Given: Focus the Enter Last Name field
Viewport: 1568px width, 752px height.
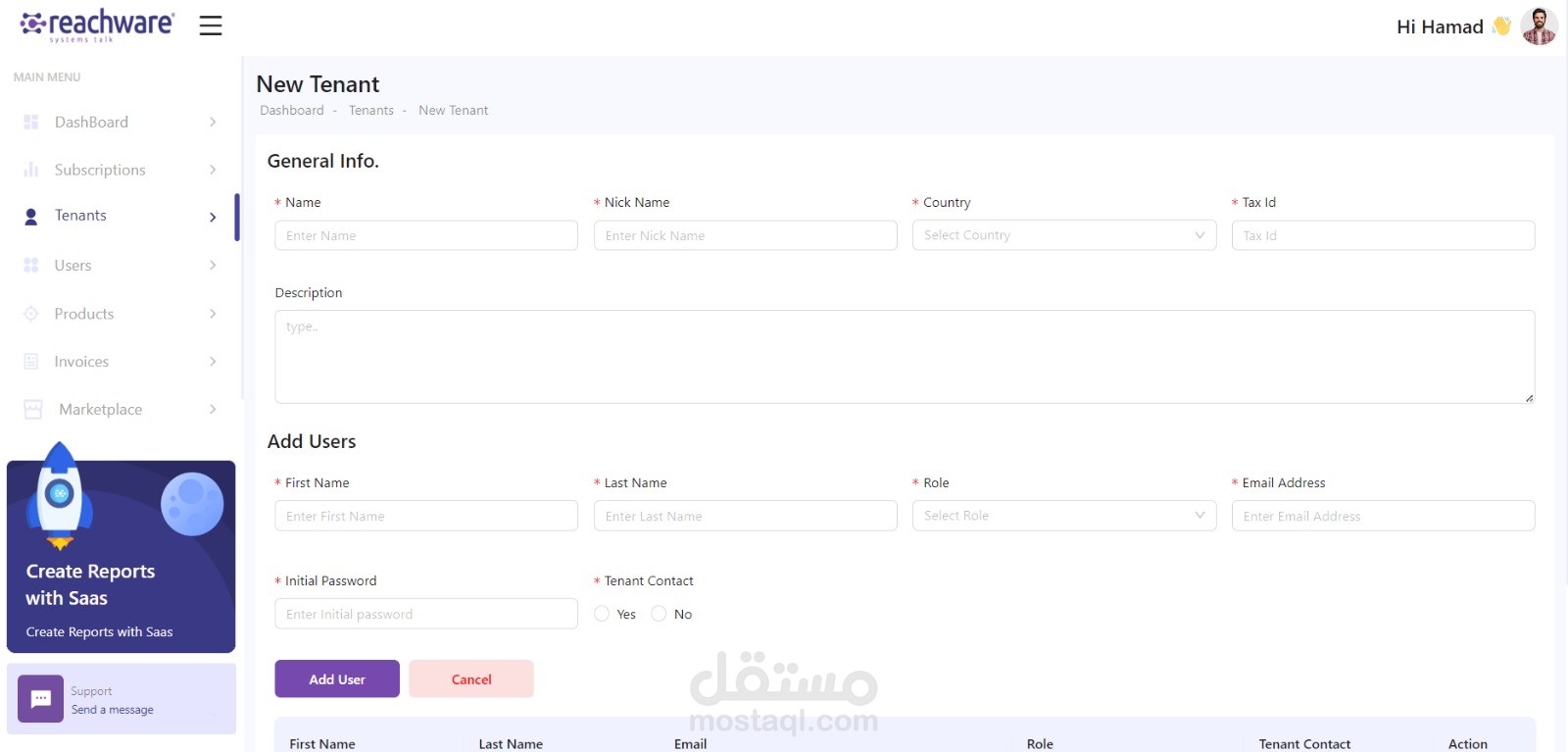Looking at the screenshot, I should pyautogui.click(x=746, y=516).
